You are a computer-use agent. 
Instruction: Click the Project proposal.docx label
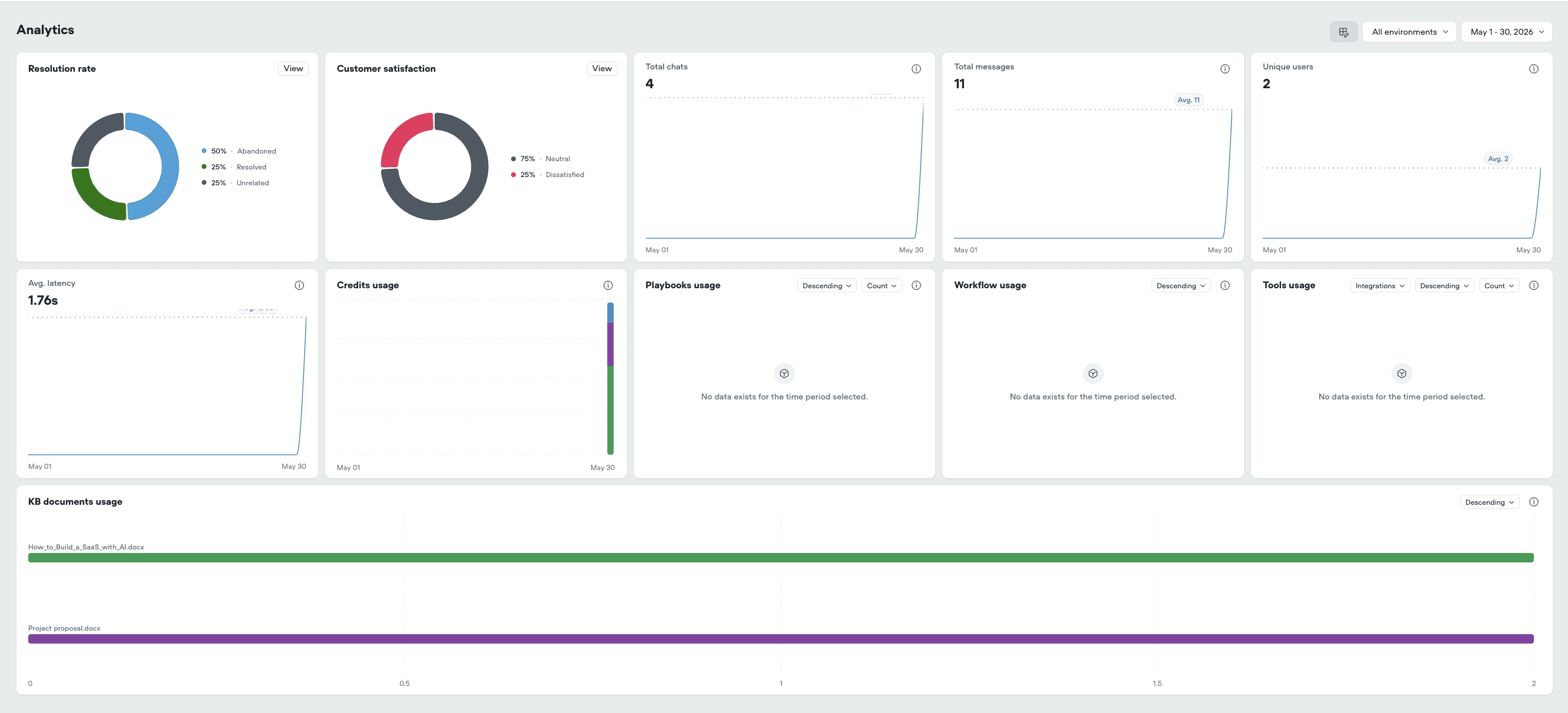(64, 628)
